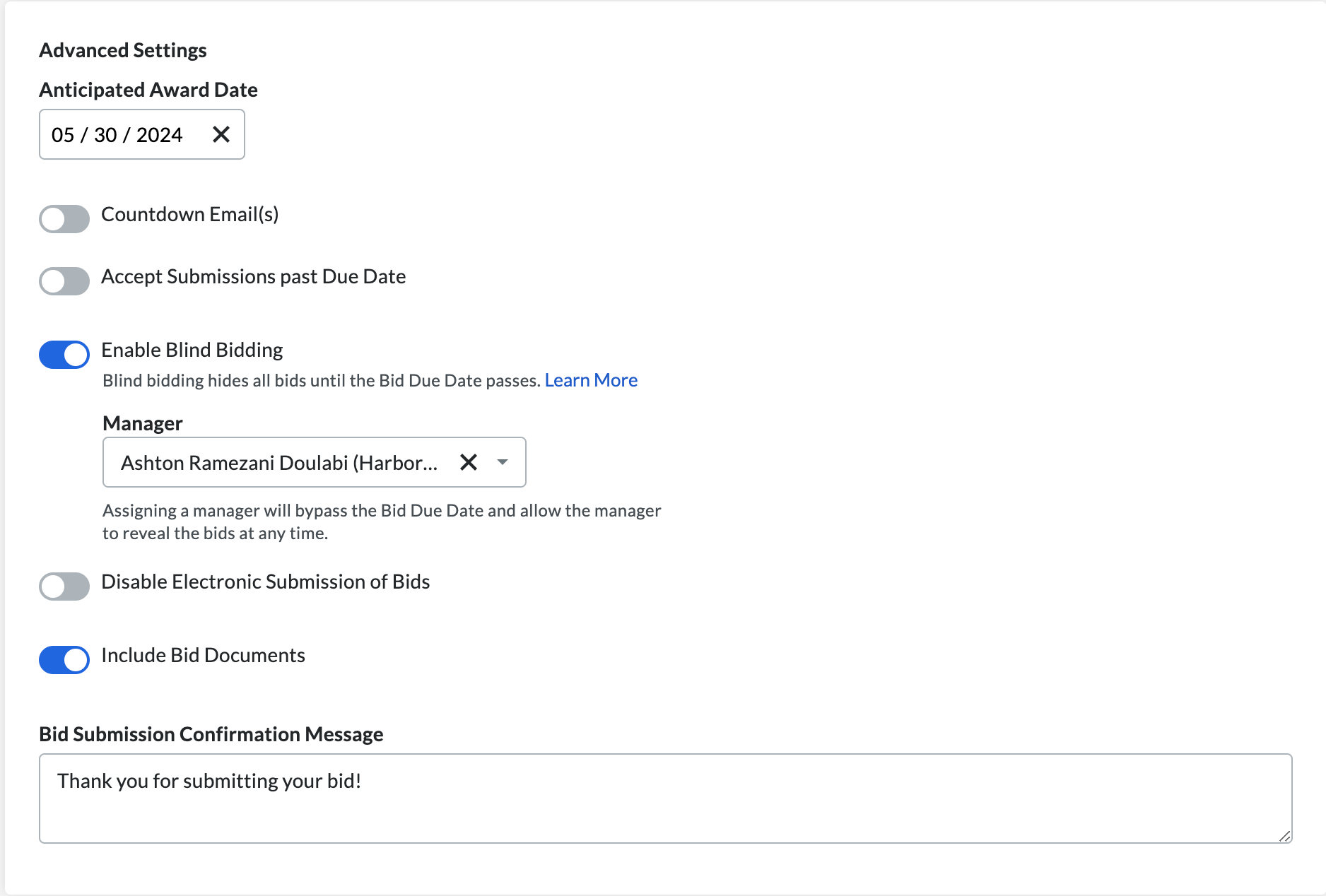Toggle Countdown Email(s) switch on
Viewport: 1326px width, 896px height.
[x=64, y=218]
